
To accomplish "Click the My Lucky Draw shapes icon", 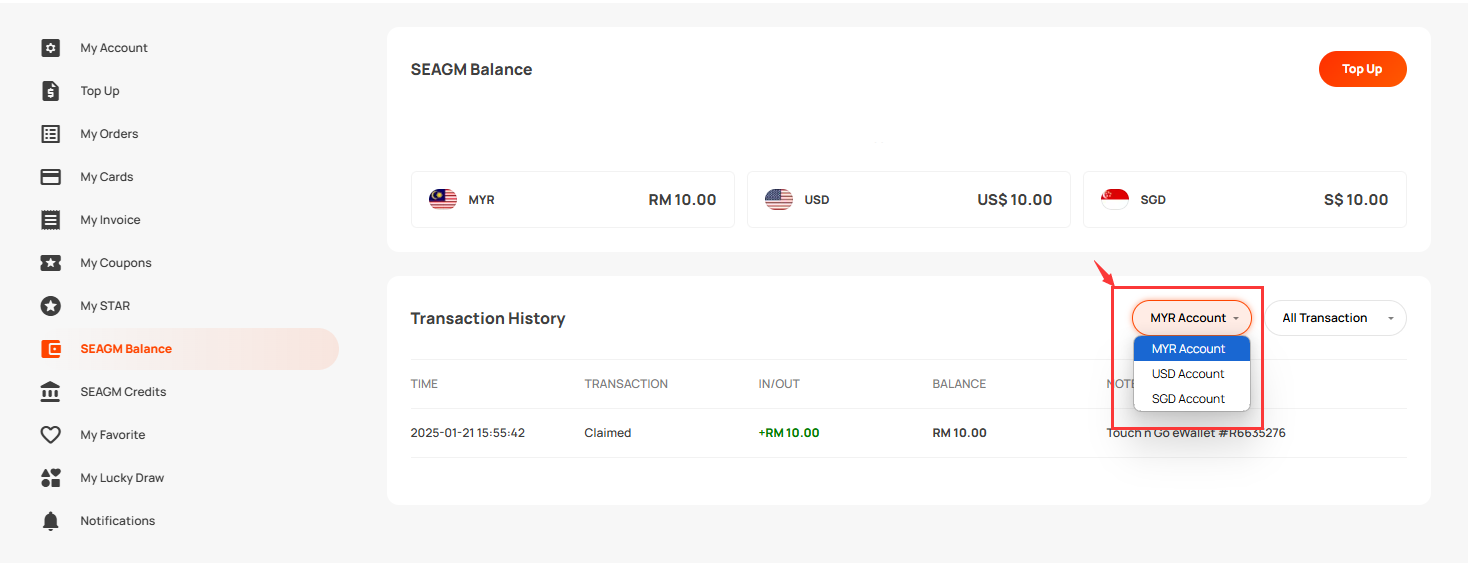I will tap(50, 478).
